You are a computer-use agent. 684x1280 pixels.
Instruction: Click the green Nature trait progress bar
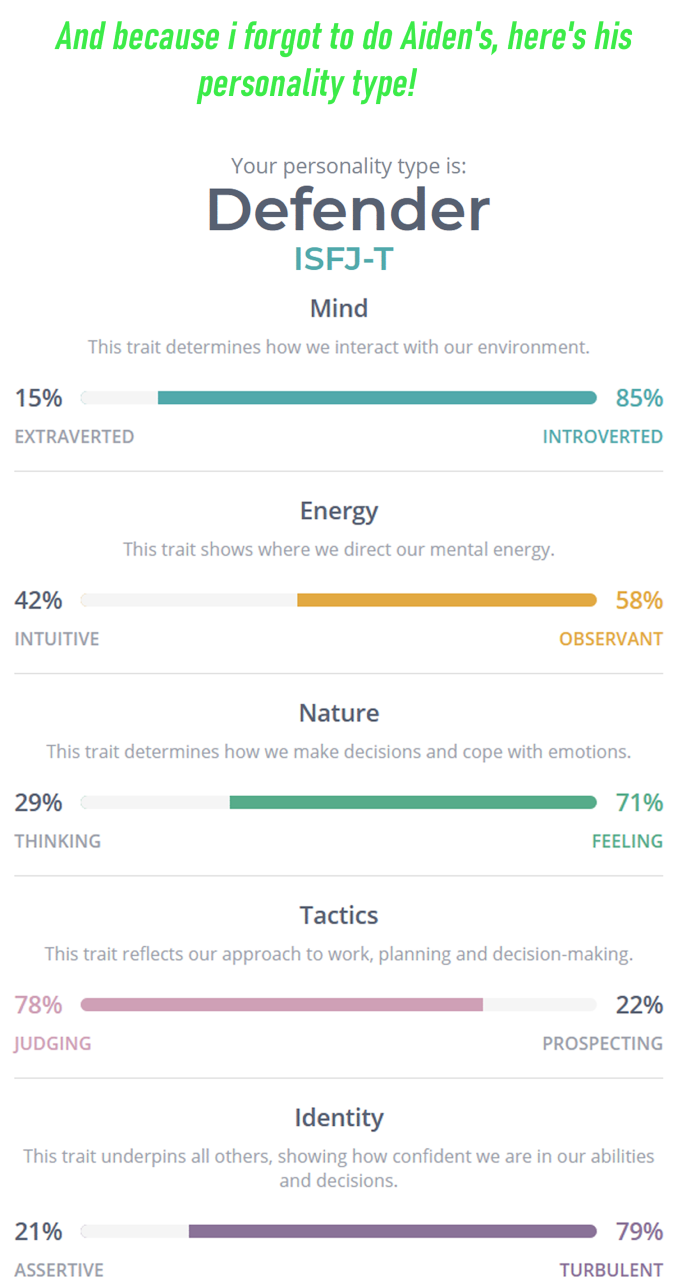pos(412,802)
